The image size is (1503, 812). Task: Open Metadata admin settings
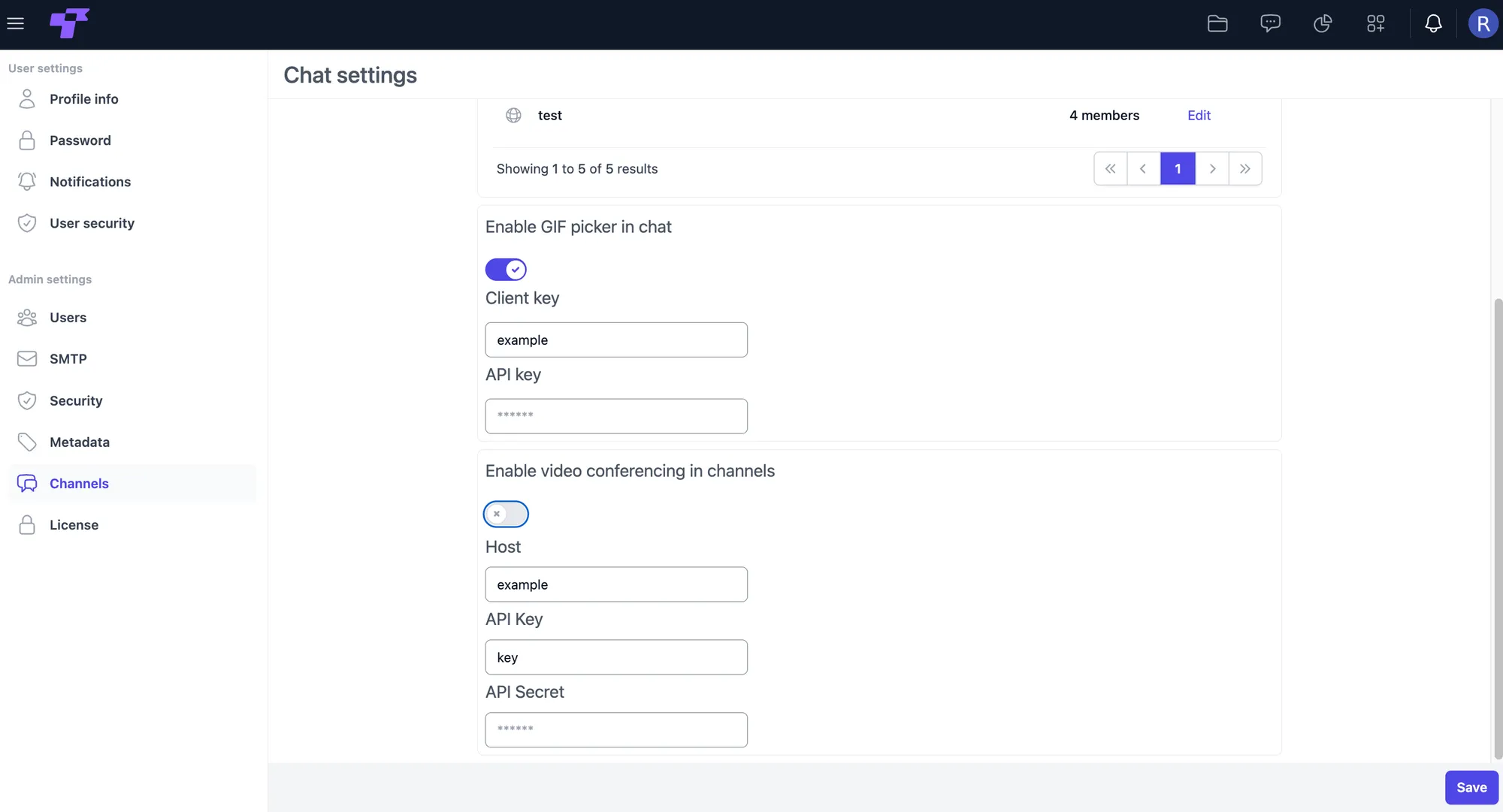pyautogui.click(x=132, y=442)
